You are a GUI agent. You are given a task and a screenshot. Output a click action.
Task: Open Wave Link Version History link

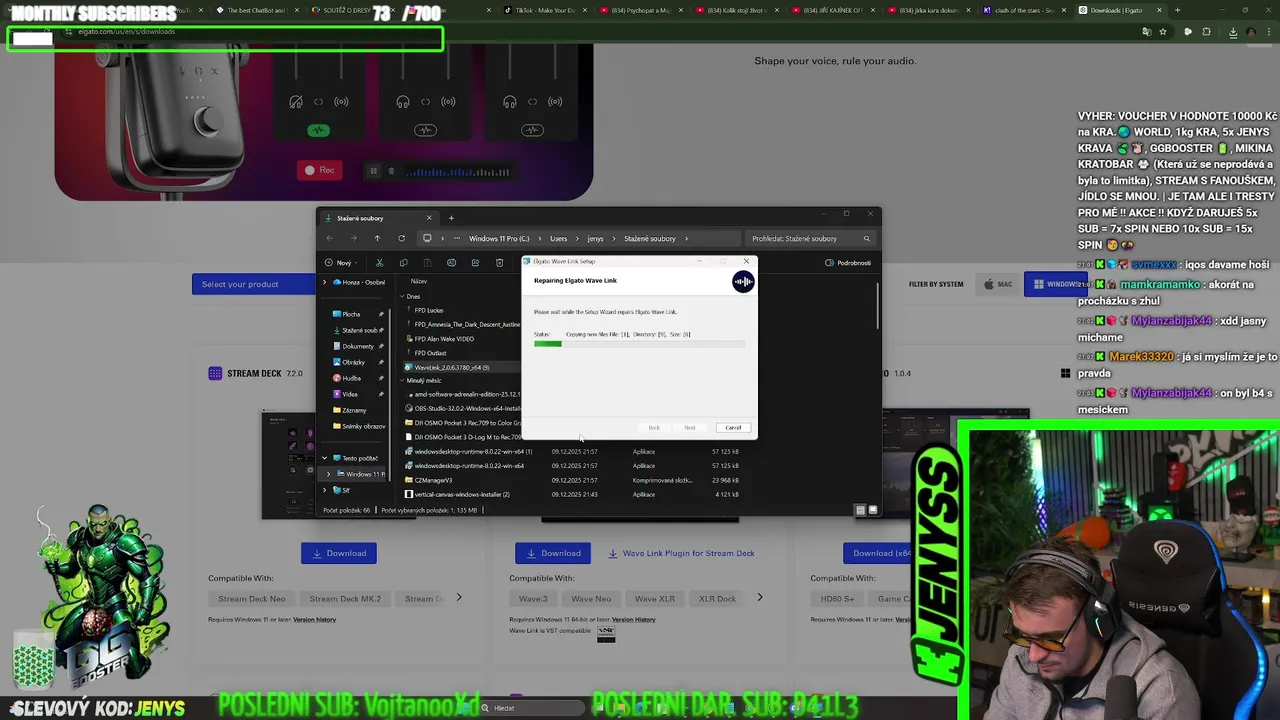(x=633, y=620)
